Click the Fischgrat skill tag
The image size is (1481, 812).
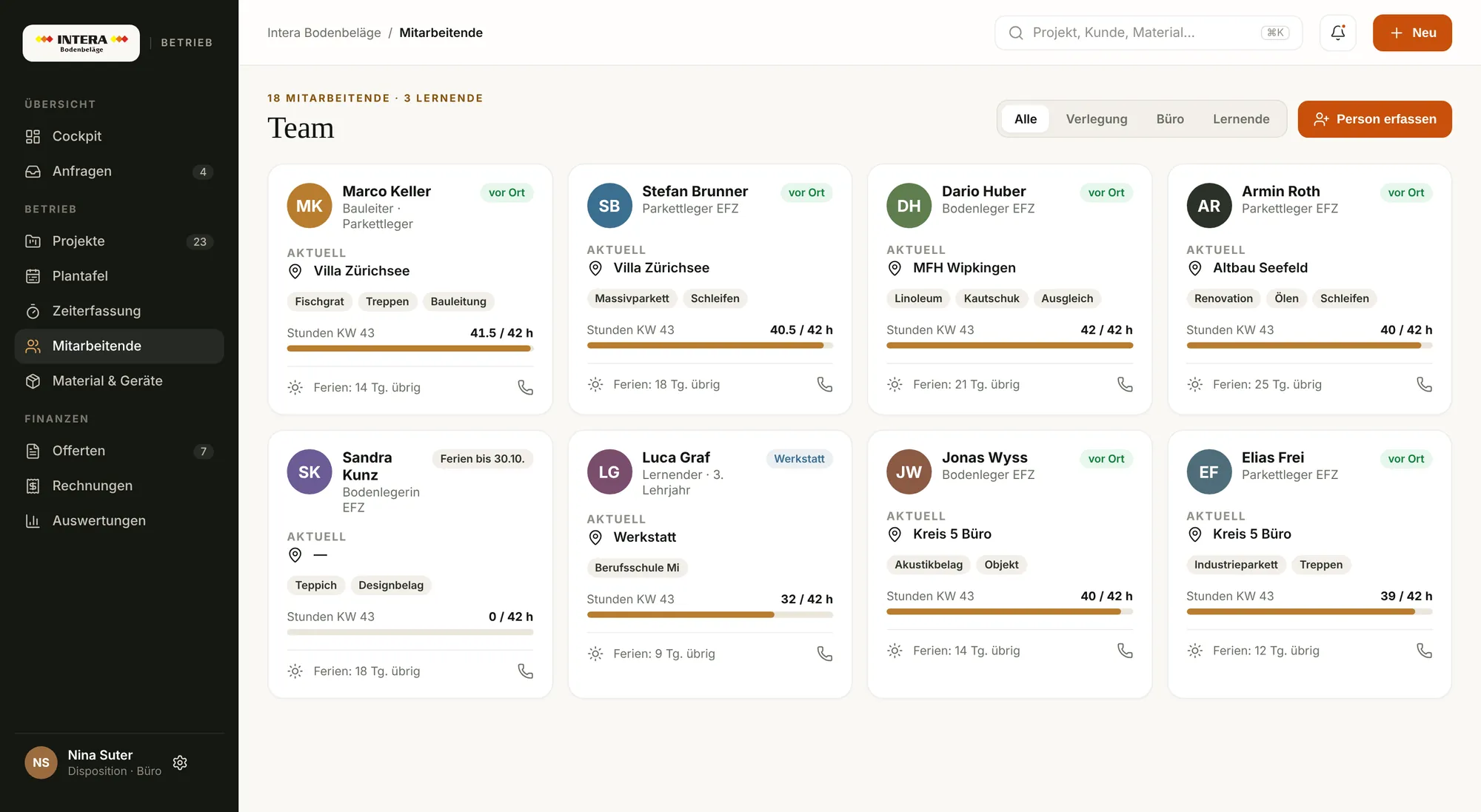coord(319,301)
